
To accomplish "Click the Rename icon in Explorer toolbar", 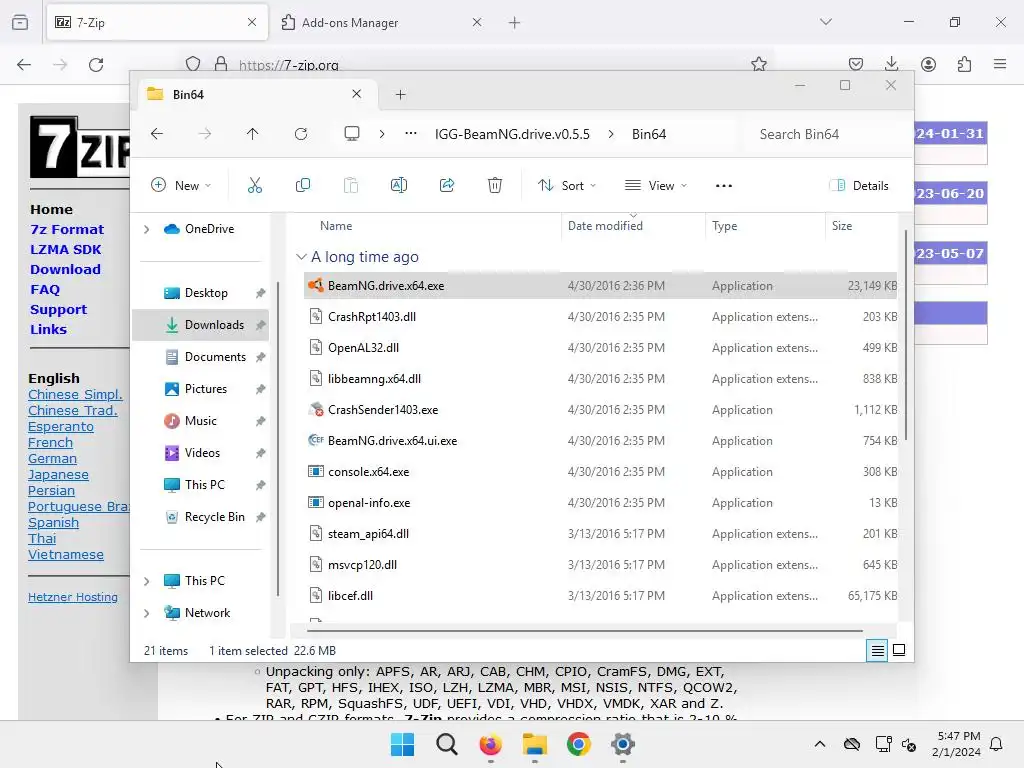I will click(x=398, y=185).
